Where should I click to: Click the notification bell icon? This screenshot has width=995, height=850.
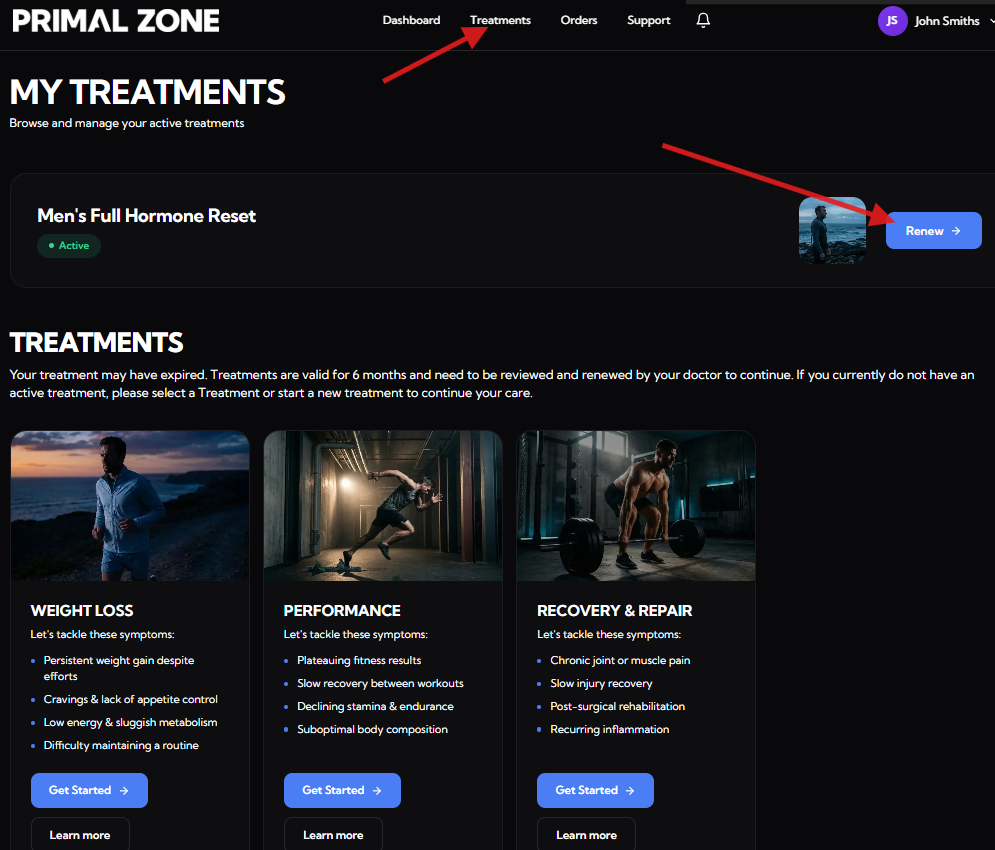(703, 20)
